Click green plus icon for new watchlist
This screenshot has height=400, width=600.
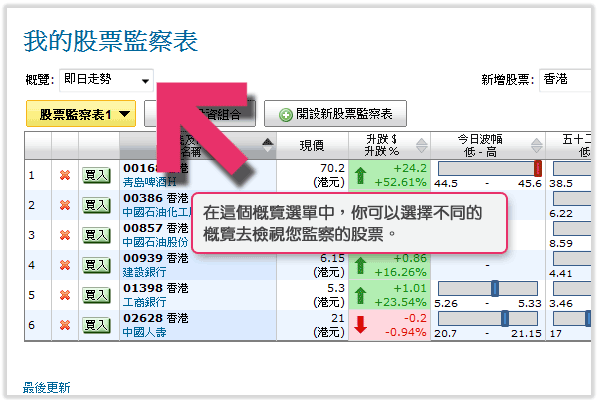285,114
